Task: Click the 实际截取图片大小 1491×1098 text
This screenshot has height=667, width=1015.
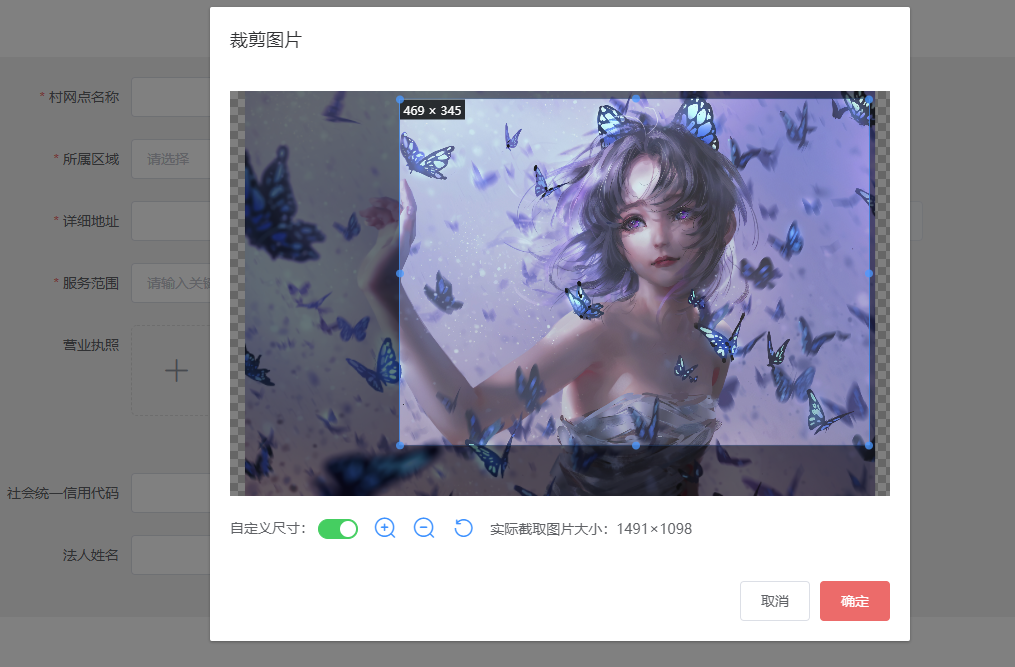Action: [591, 529]
